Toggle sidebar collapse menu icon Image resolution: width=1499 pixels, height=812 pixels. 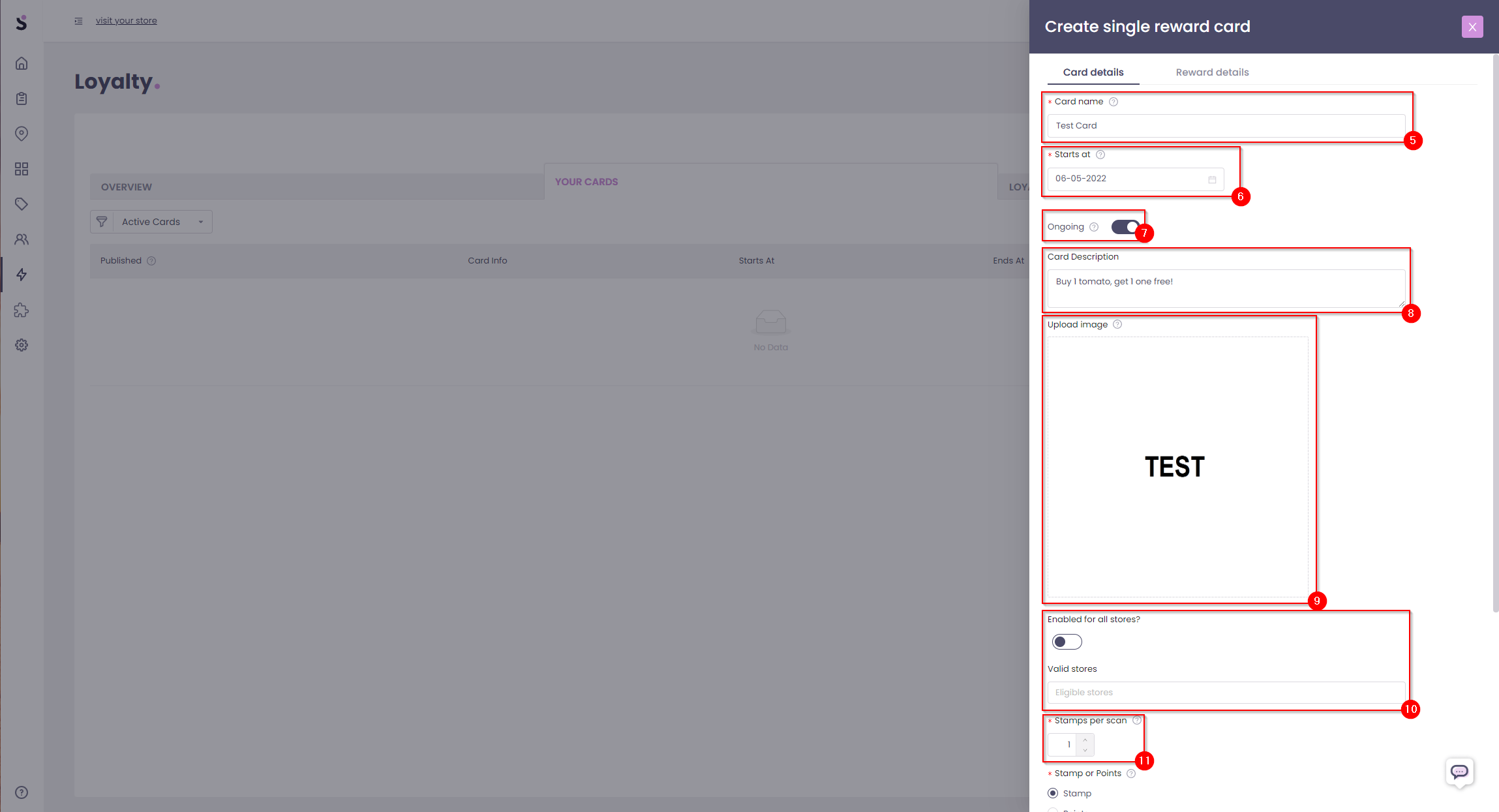click(78, 21)
